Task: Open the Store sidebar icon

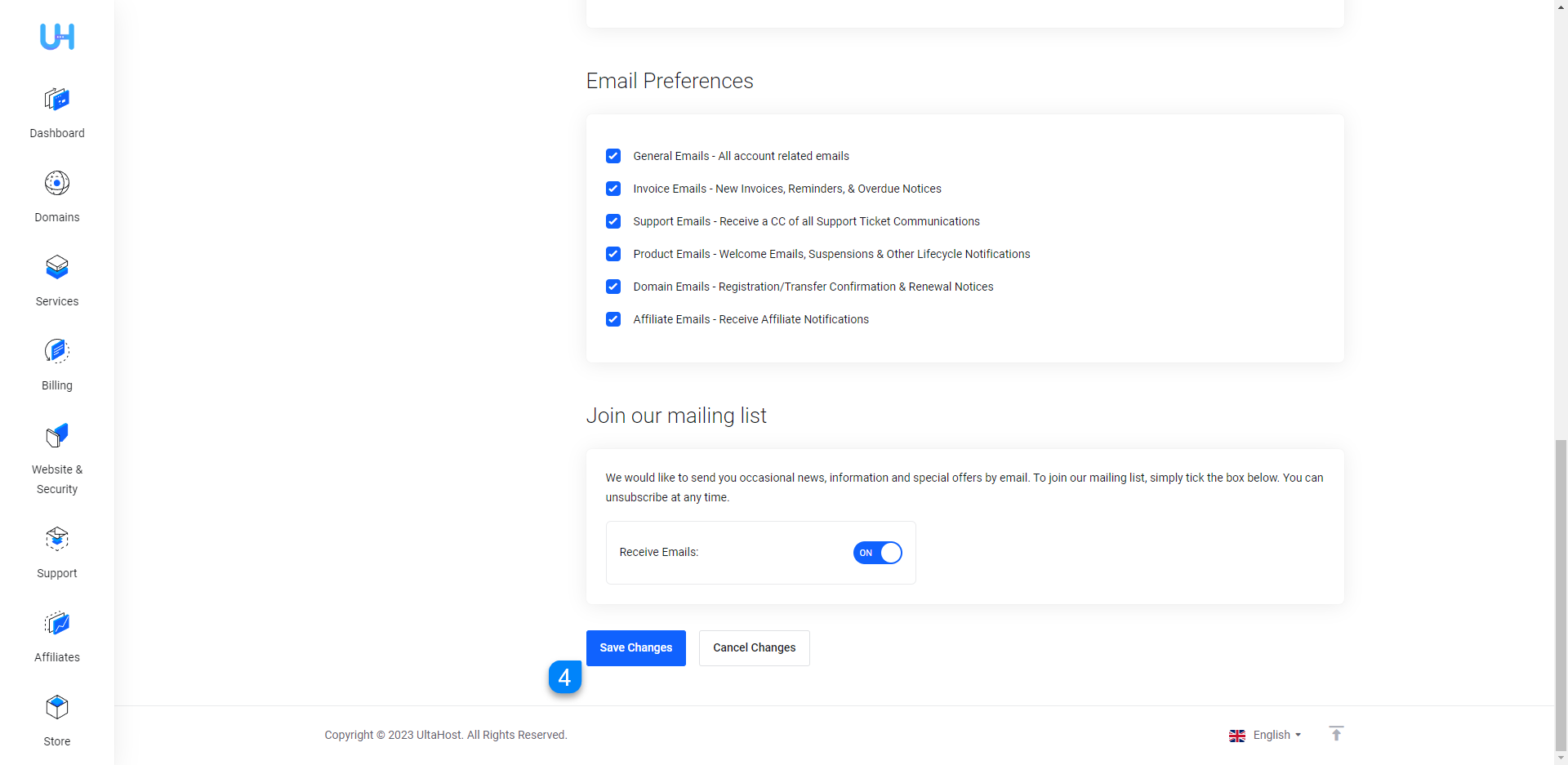Action: point(57,707)
